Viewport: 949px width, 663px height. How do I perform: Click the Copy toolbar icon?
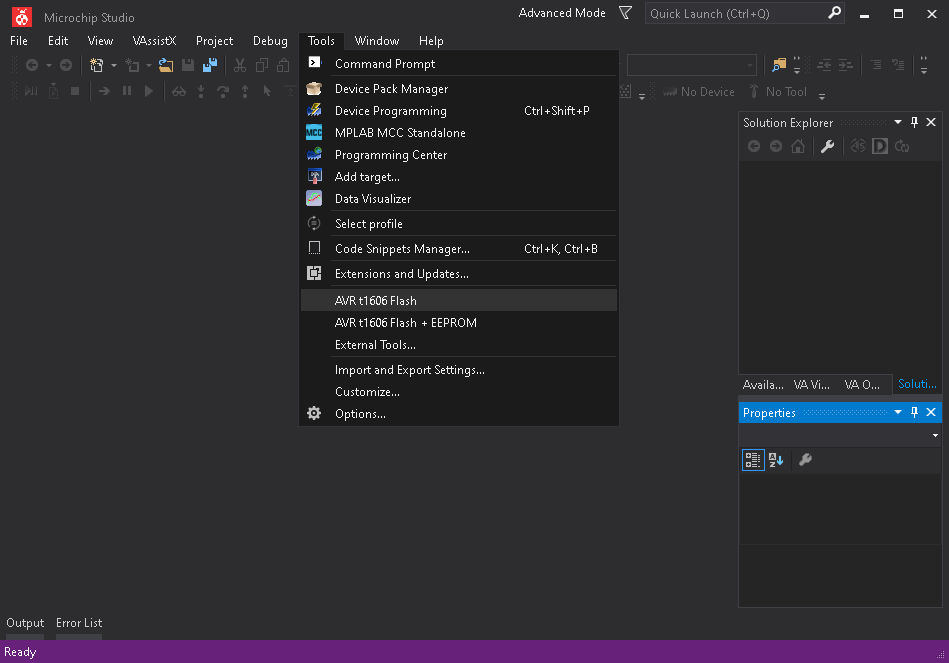262,65
